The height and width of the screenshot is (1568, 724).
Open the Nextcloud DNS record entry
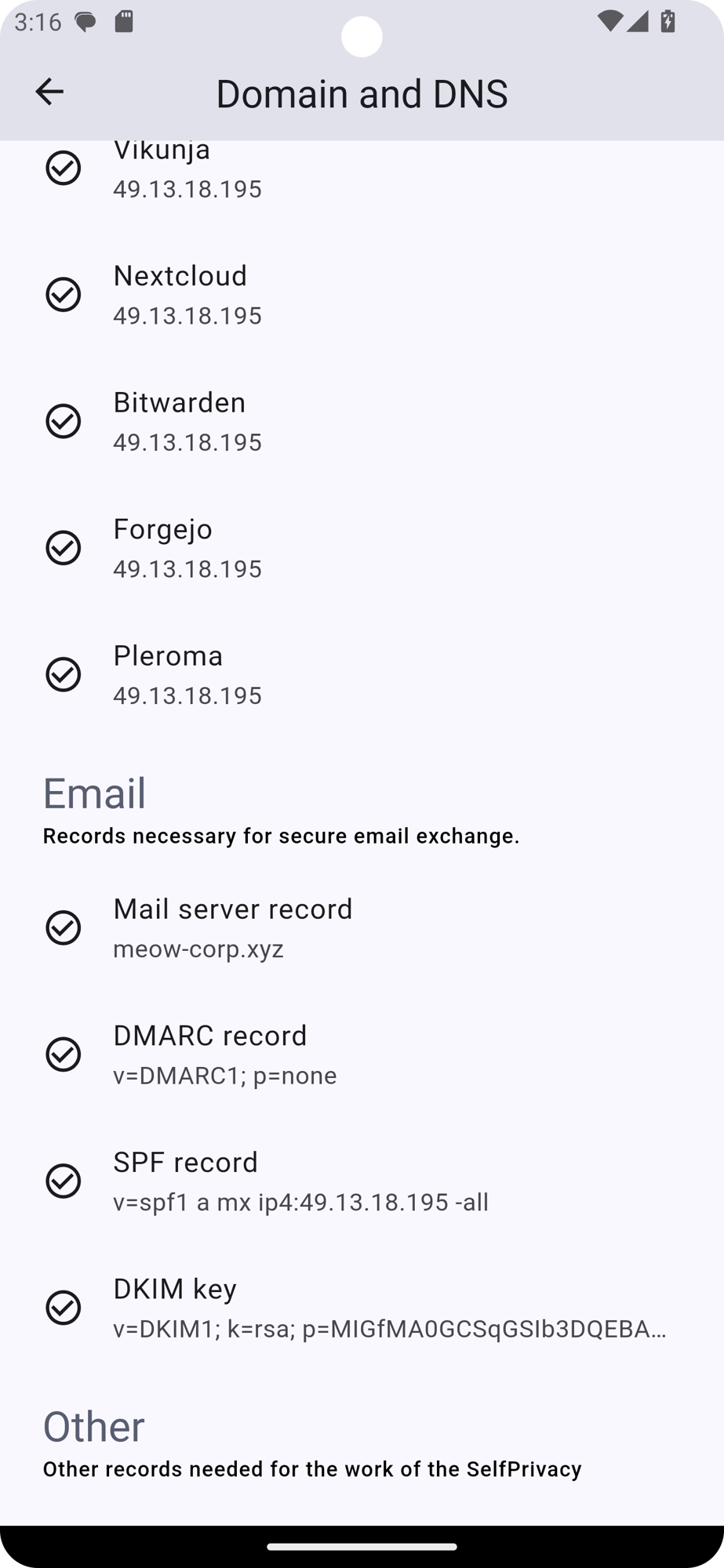click(x=361, y=294)
